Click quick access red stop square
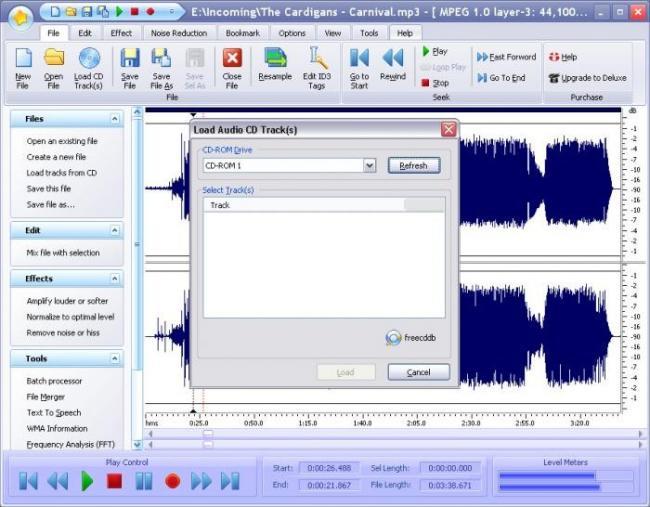The image size is (650, 507). tap(134, 12)
